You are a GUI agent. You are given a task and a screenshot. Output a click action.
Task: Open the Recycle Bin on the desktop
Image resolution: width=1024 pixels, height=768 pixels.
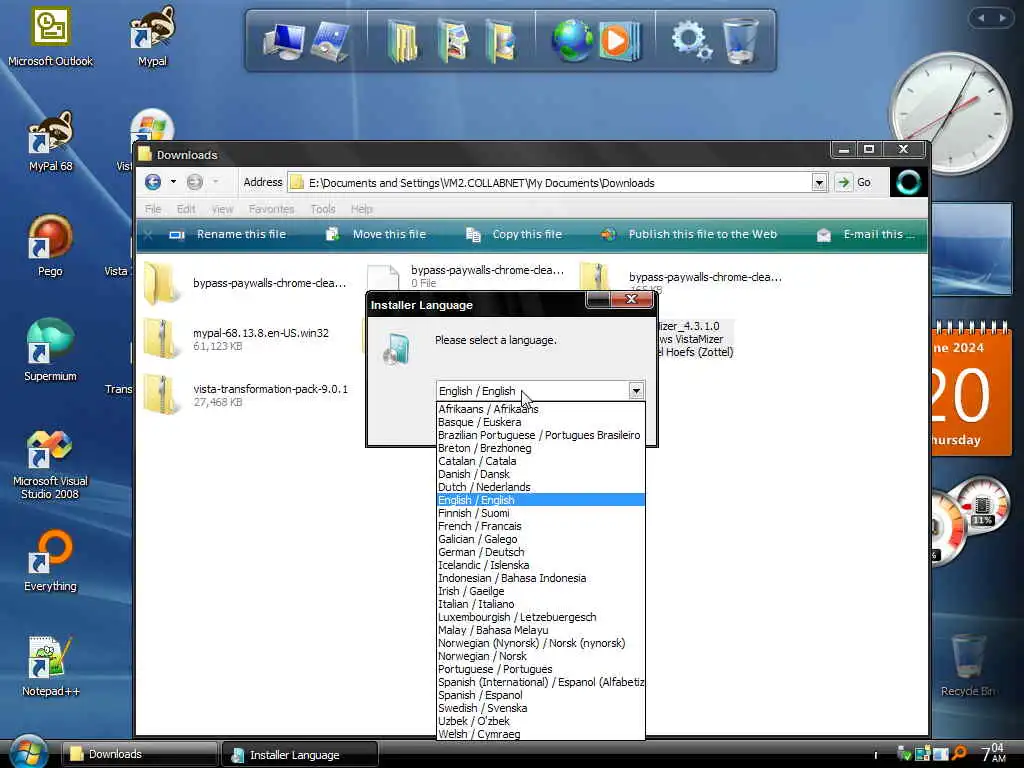coord(967,665)
